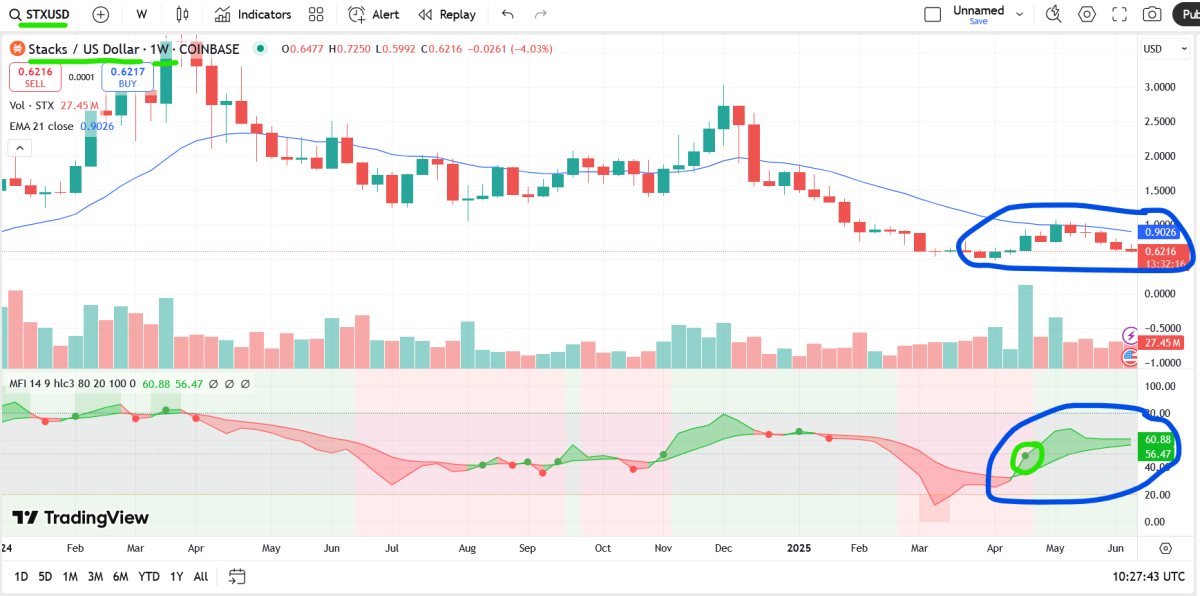
Task: Open chart settings hexagon icon
Action: pyautogui.click(x=1087, y=14)
